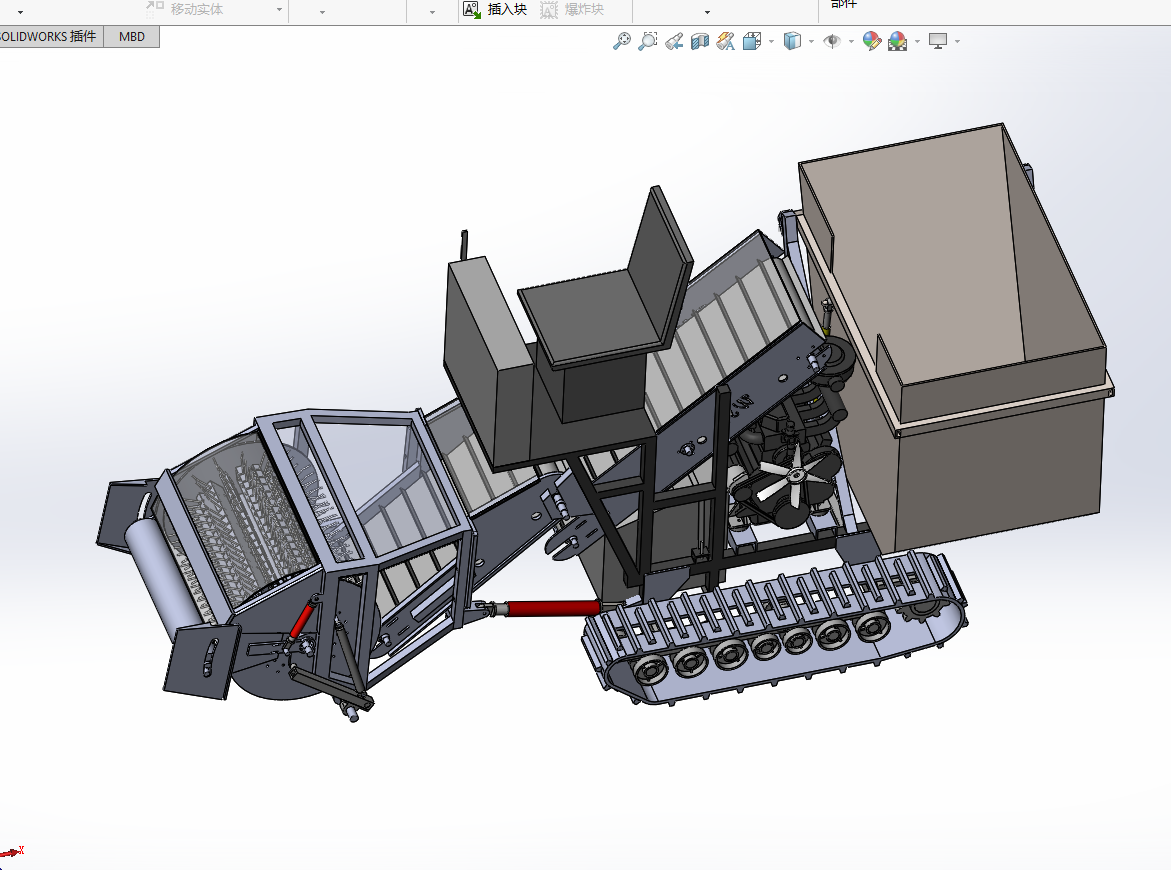Image resolution: width=1171 pixels, height=870 pixels.
Task: Open the Apply Scene dropdown arrow
Action: click(918, 42)
